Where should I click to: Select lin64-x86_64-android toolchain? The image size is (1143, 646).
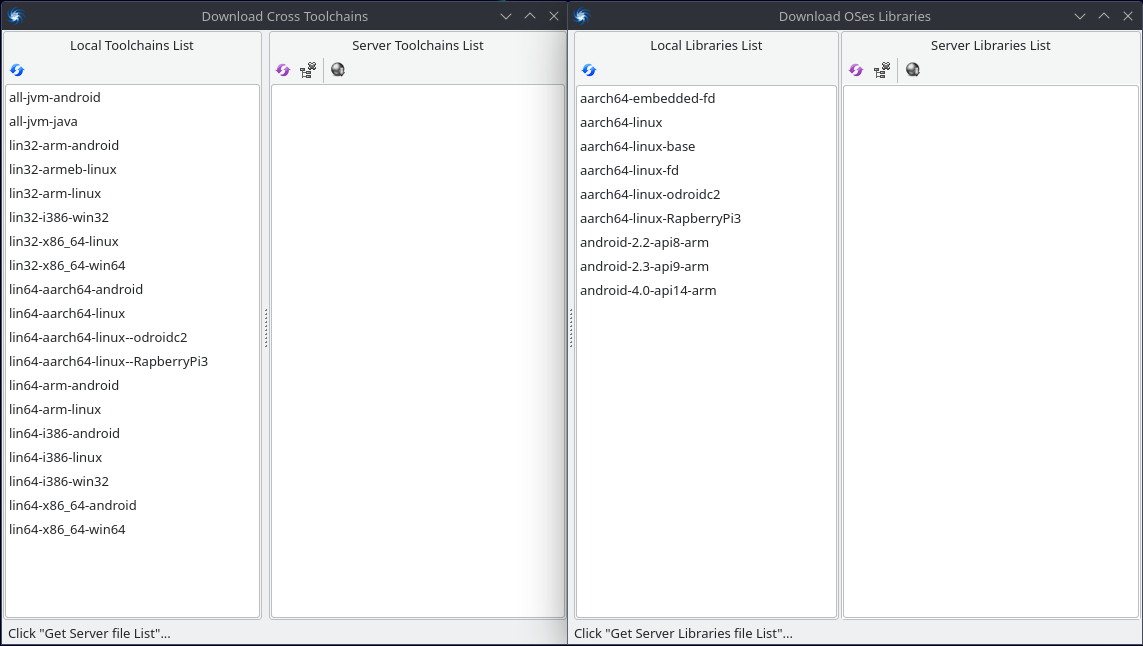pyautogui.click(x=133, y=507)
